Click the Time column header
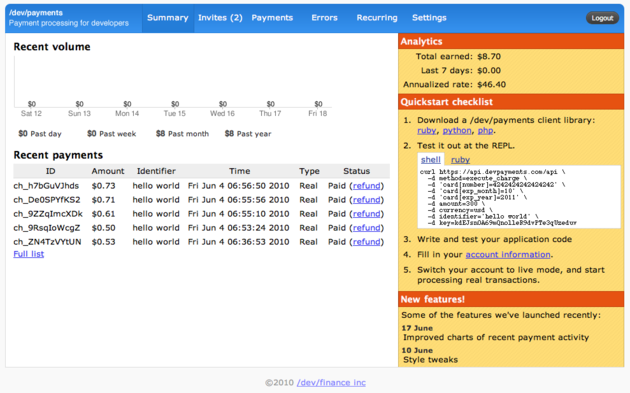Image resolution: width=630 pixels, height=393 pixels. (239, 171)
